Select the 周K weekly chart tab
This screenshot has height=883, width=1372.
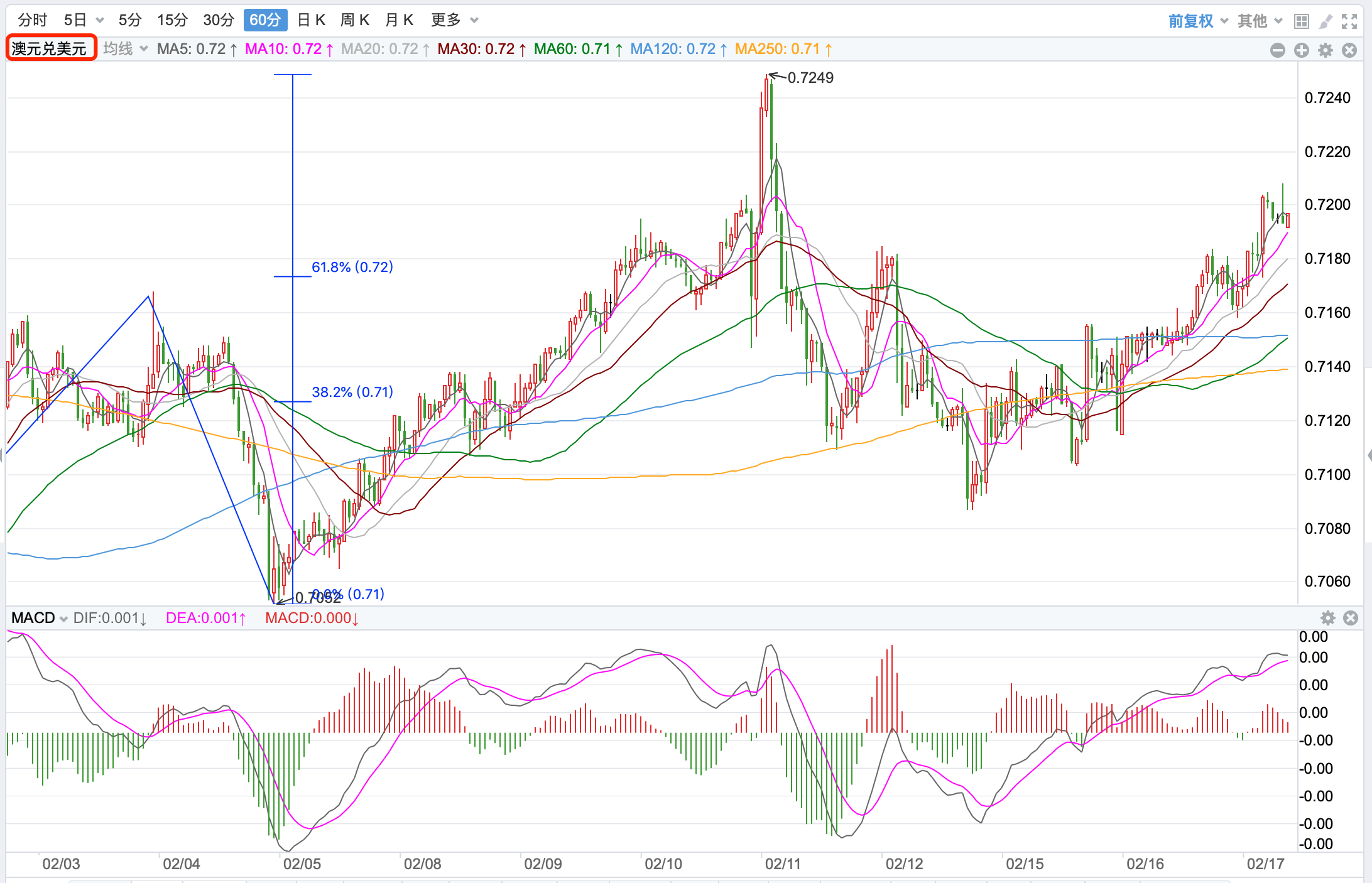354,20
